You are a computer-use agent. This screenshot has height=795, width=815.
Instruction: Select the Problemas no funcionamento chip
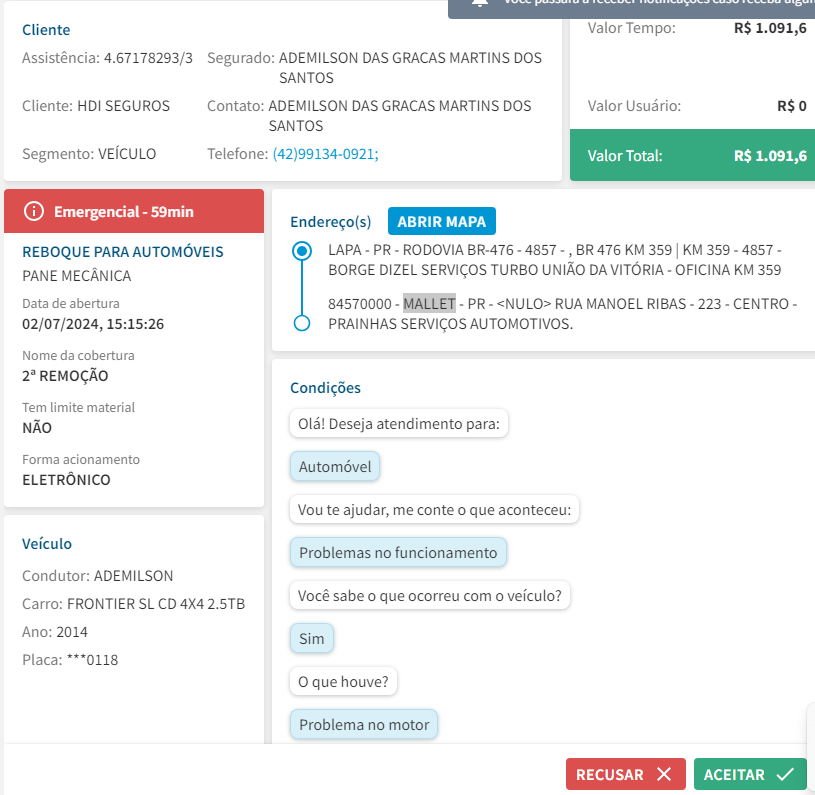pyautogui.click(x=398, y=552)
